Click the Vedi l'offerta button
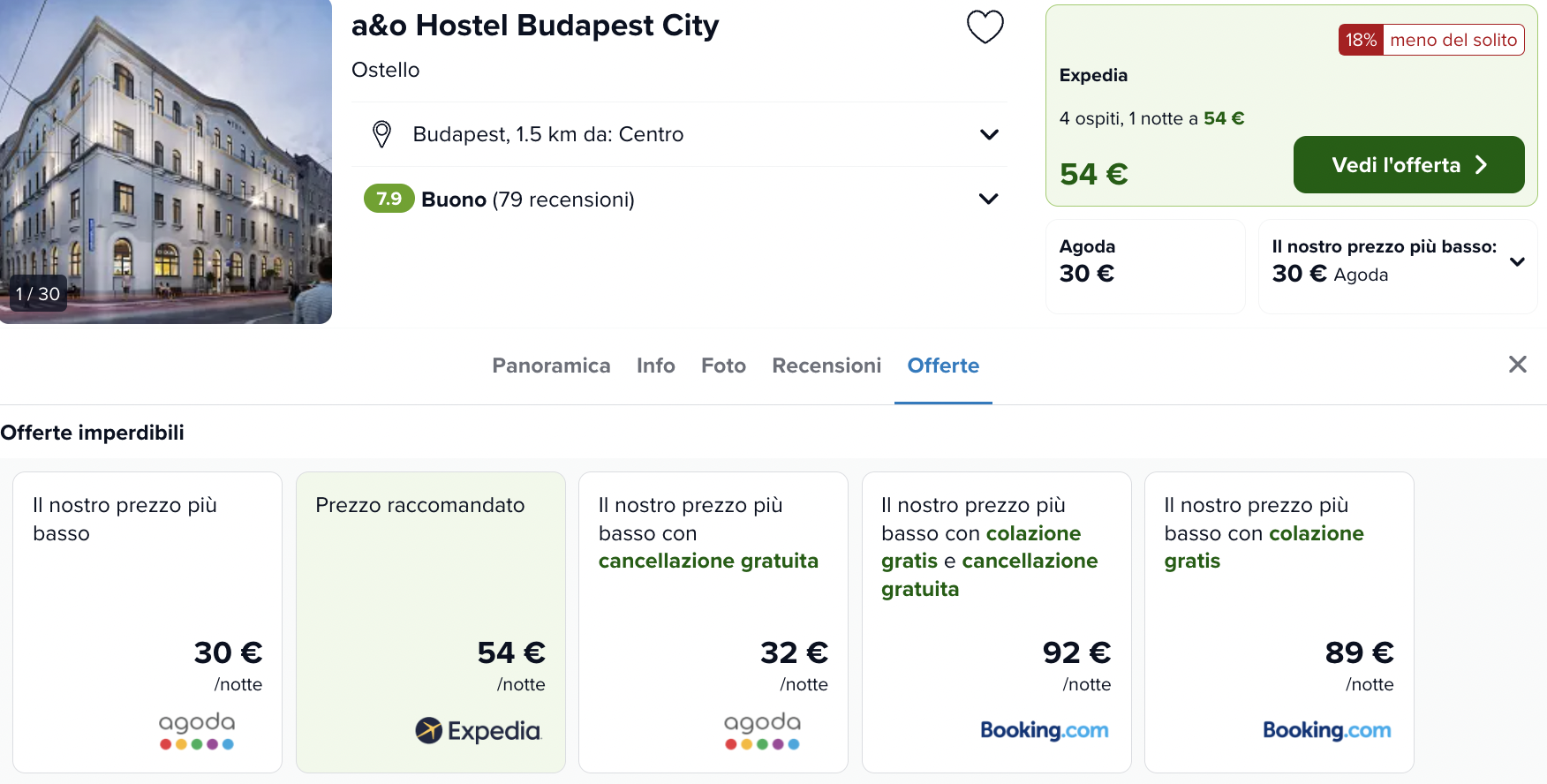 [1408, 165]
